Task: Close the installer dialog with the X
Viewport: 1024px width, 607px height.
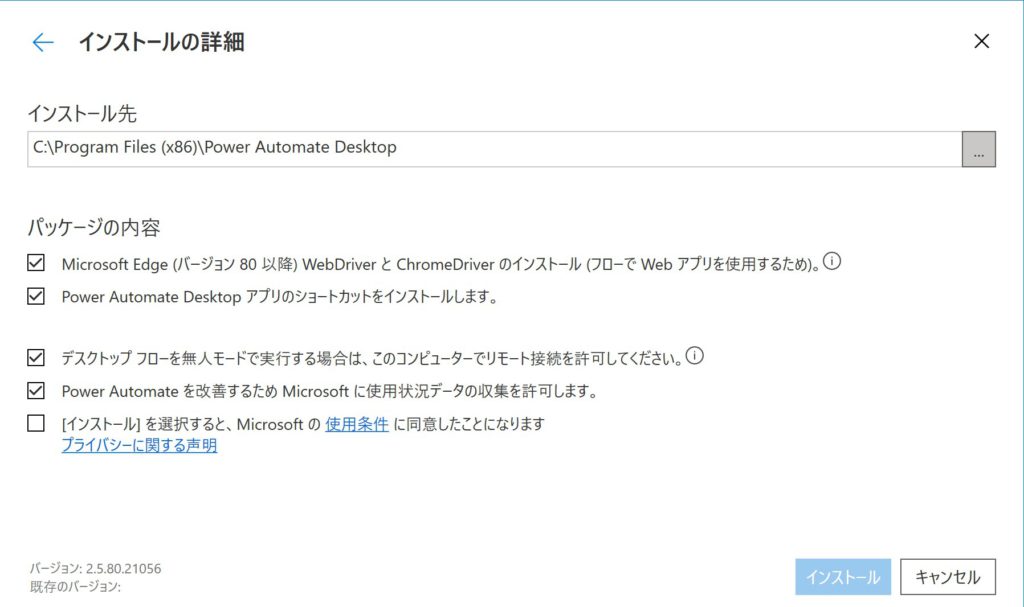Action: (981, 41)
